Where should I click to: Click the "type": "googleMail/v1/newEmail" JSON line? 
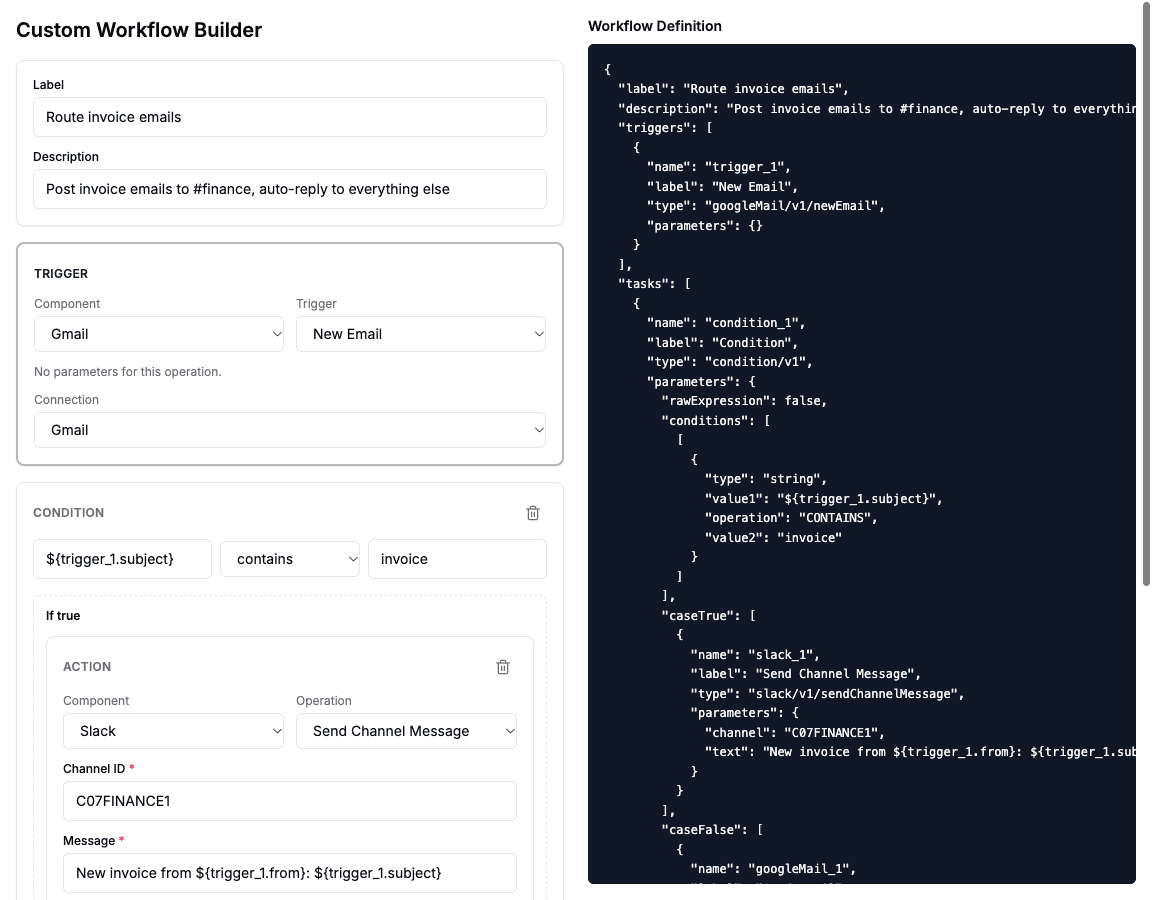coord(766,206)
